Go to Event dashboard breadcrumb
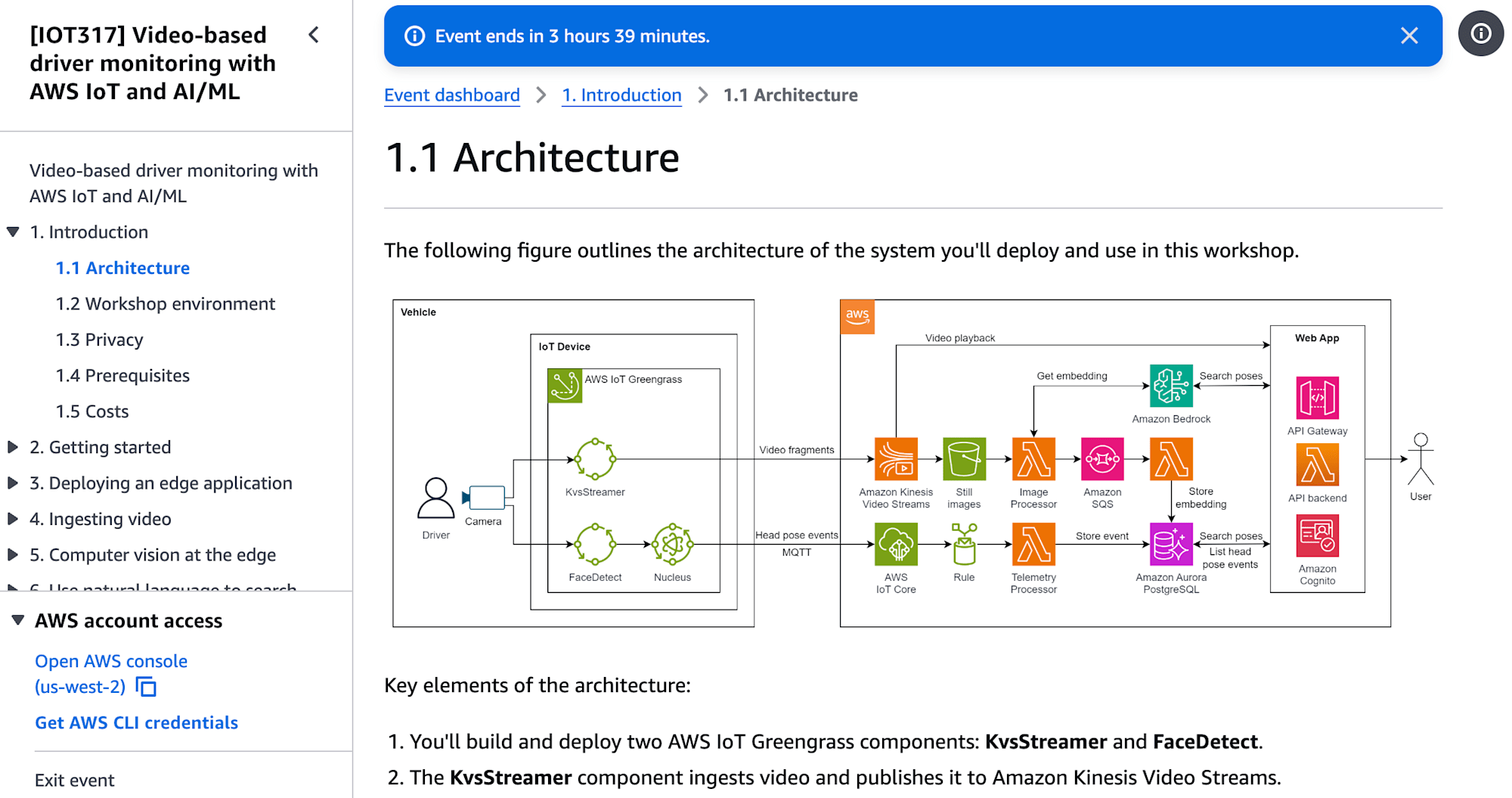This screenshot has width=1512, height=798. point(452,95)
